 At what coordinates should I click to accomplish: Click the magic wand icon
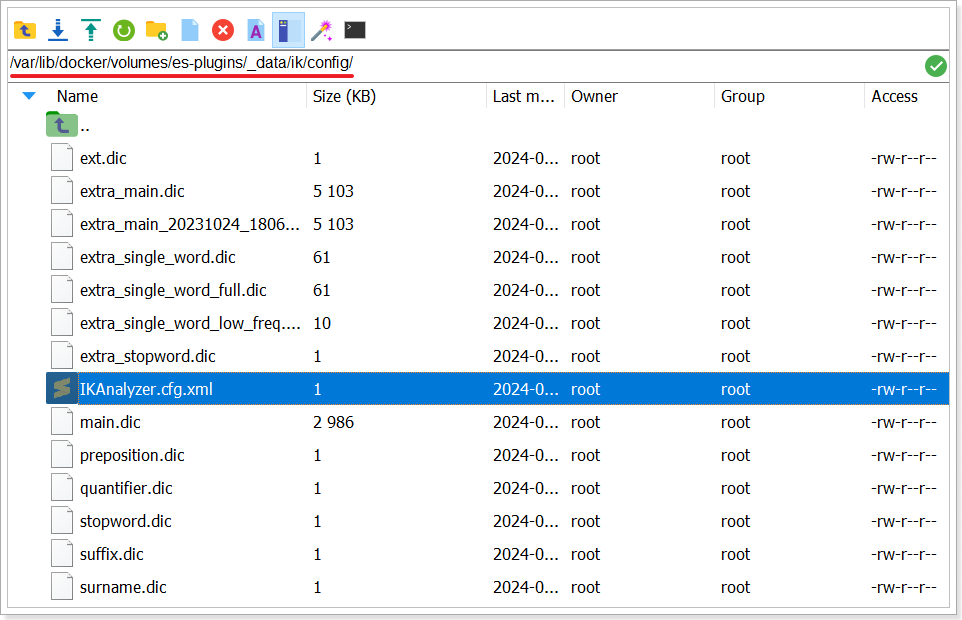point(321,30)
